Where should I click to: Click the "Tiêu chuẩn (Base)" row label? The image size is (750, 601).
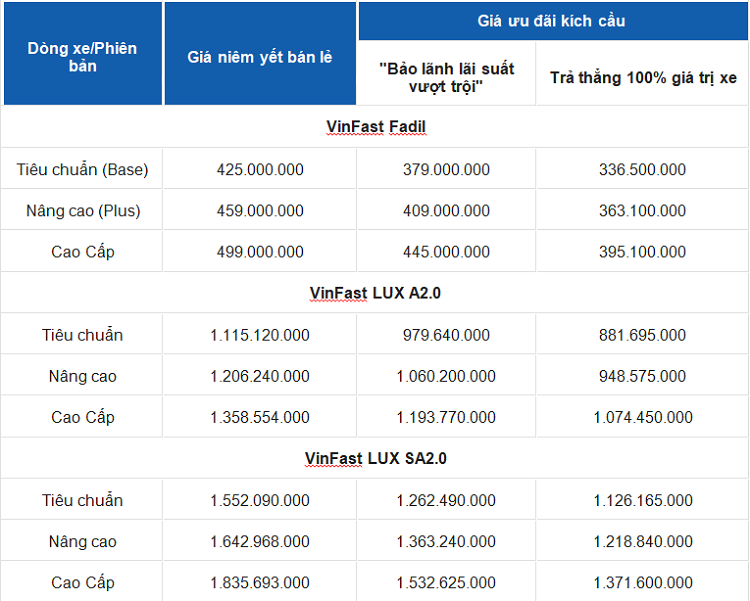[82, 170]
